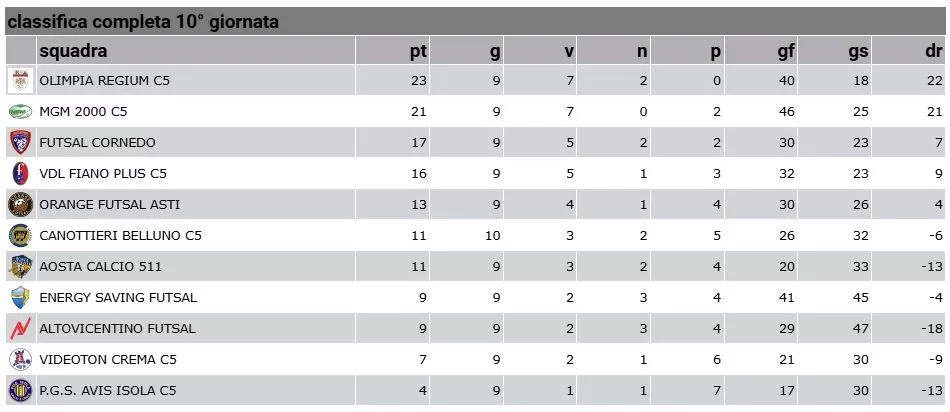Click the MGM 2000 C5 team name
The image size is (950, 412).
(x=84, y=111)
